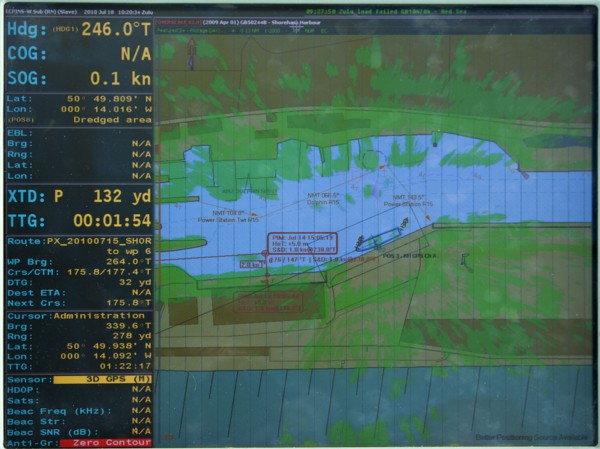Click the crane symbol on southern land
The width and height of the screenshot is (600, 449).
coord(465,261)
